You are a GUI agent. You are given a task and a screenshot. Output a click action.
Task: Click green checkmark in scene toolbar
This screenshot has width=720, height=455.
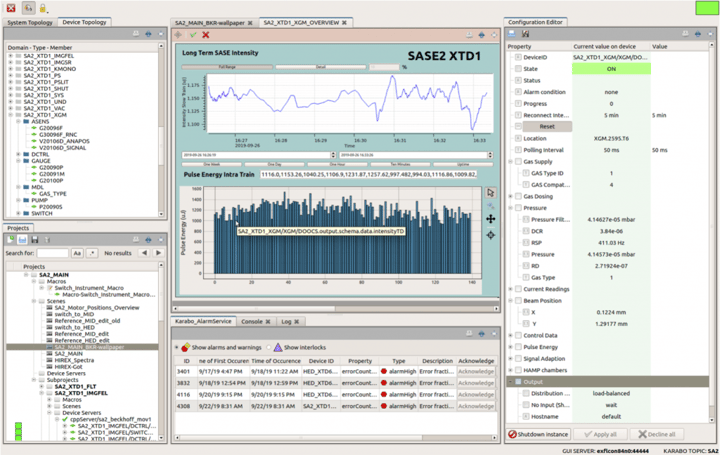coord(191,35)
